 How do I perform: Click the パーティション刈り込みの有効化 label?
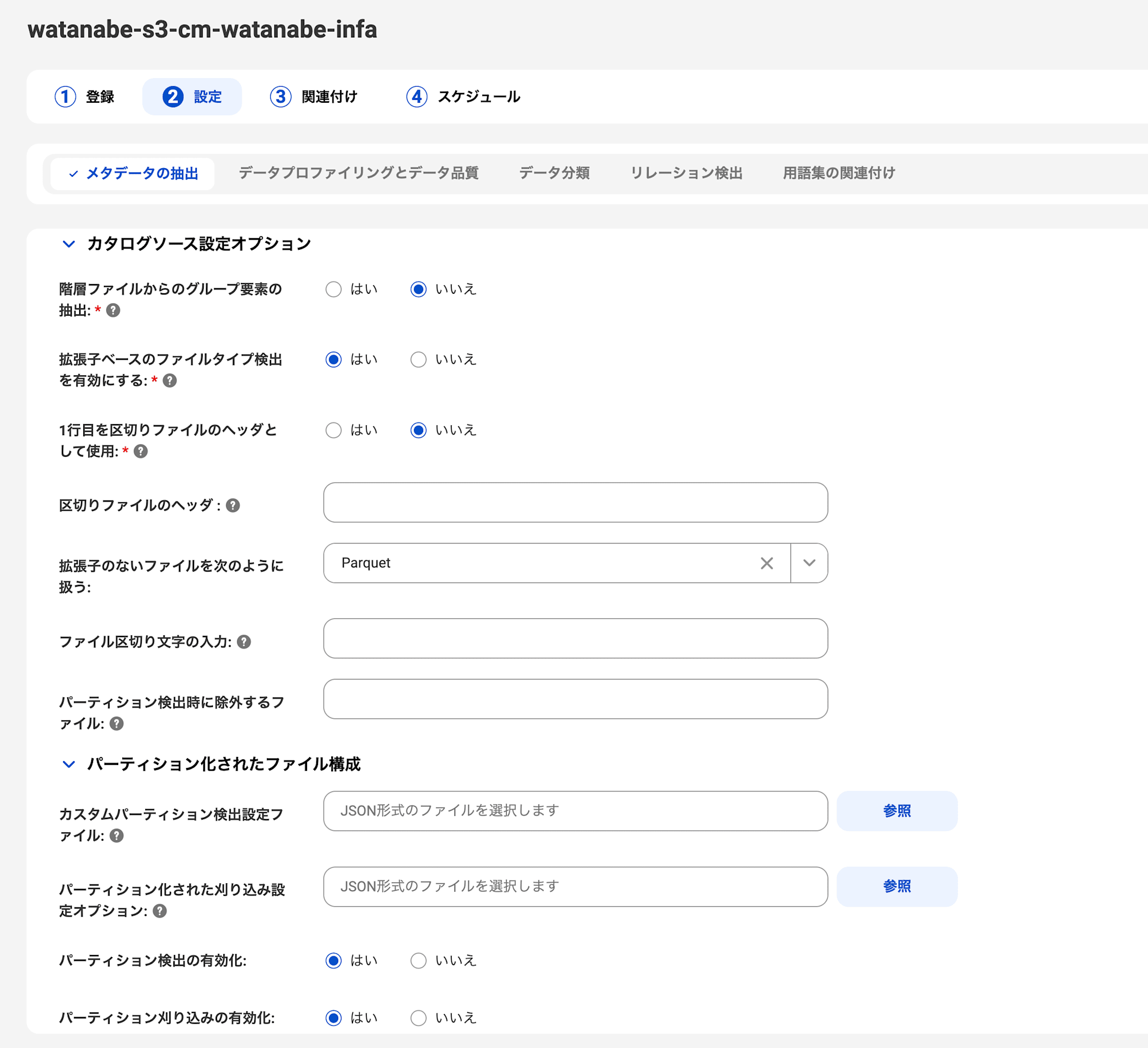[x=167, y=1018]
